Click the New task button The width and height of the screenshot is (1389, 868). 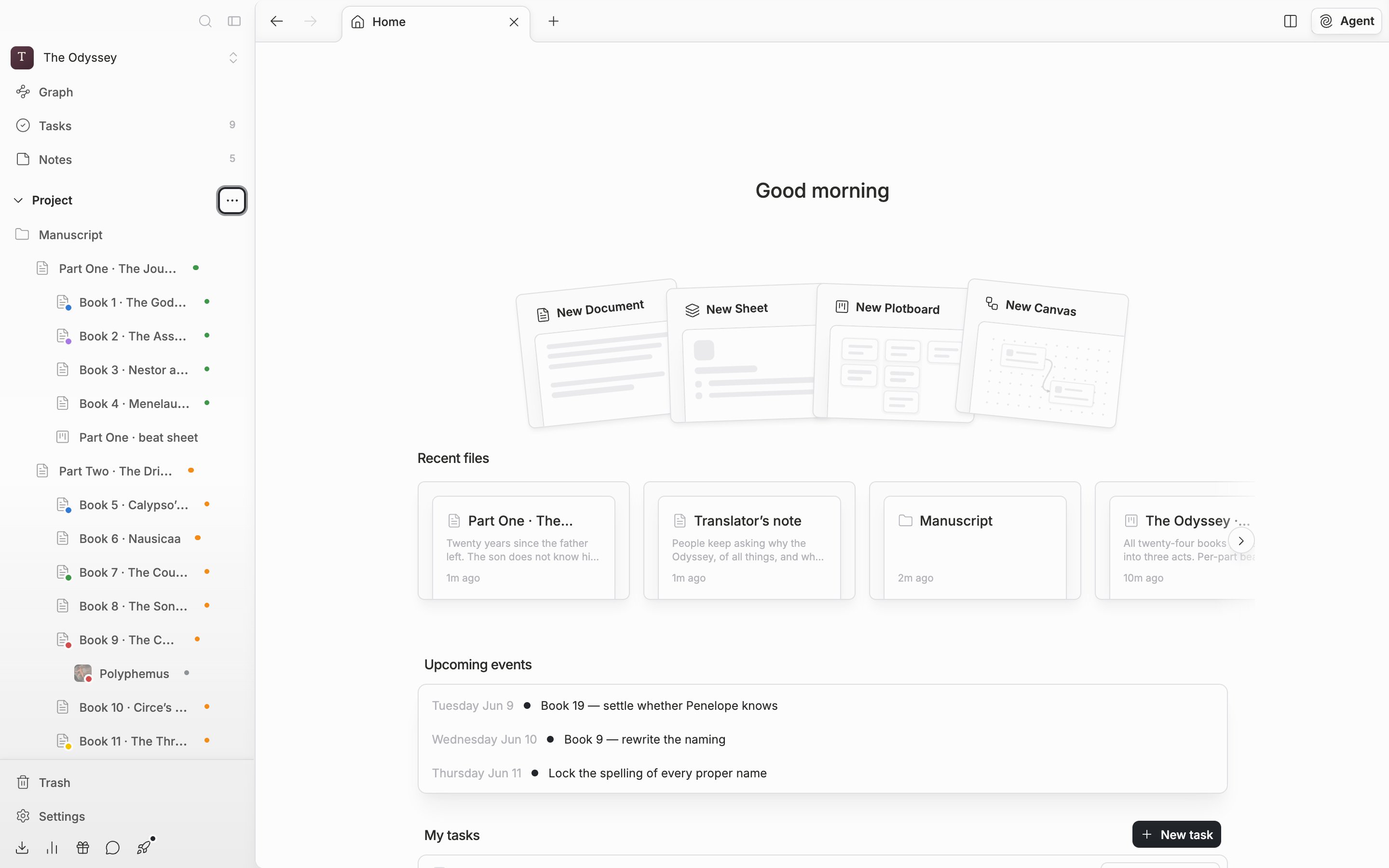pyautogui.click(x=1177, y=834)
